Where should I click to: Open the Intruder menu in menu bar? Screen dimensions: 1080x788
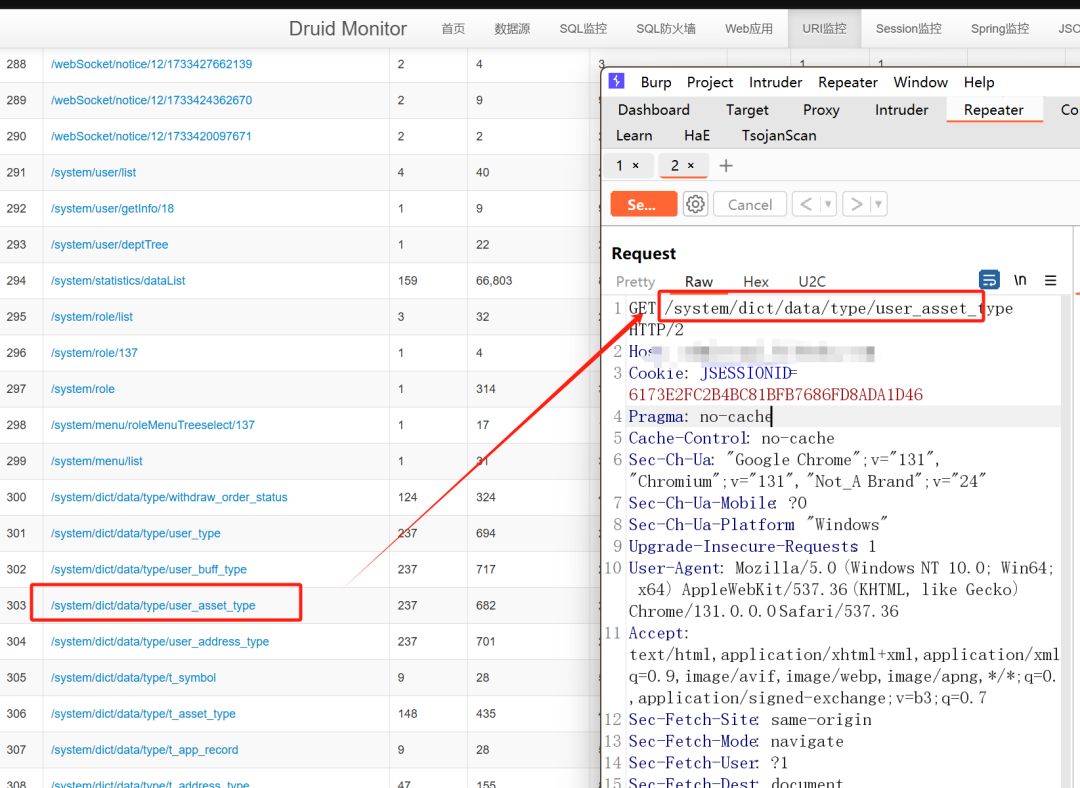click(776, 82)
